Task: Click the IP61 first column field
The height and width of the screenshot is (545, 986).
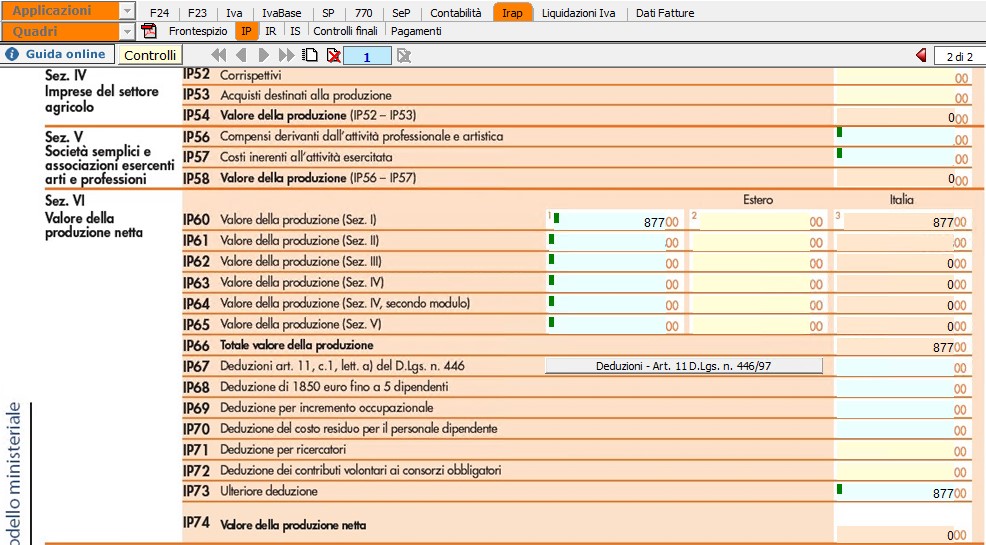Action: pos(613,241)
